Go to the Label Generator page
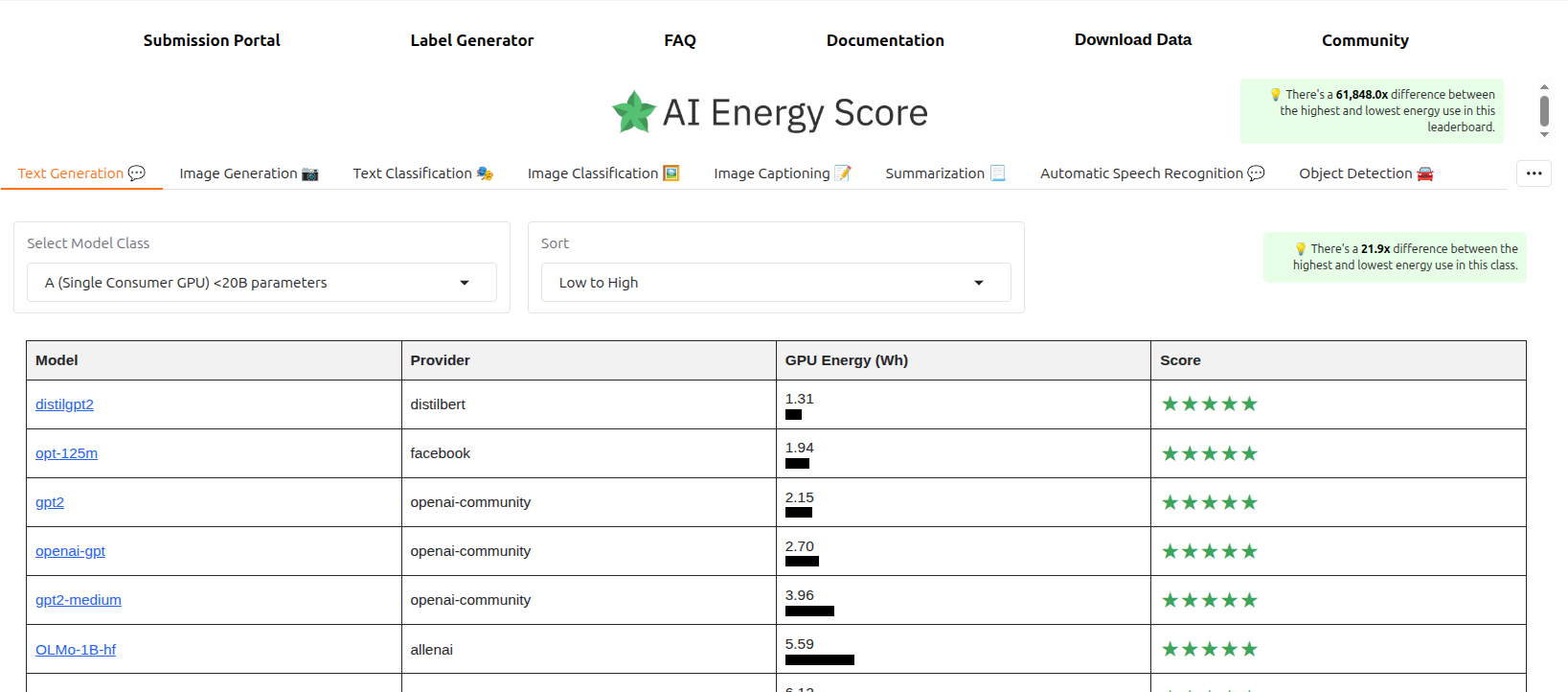1568x692 pixels. click(x=472, y=40)
